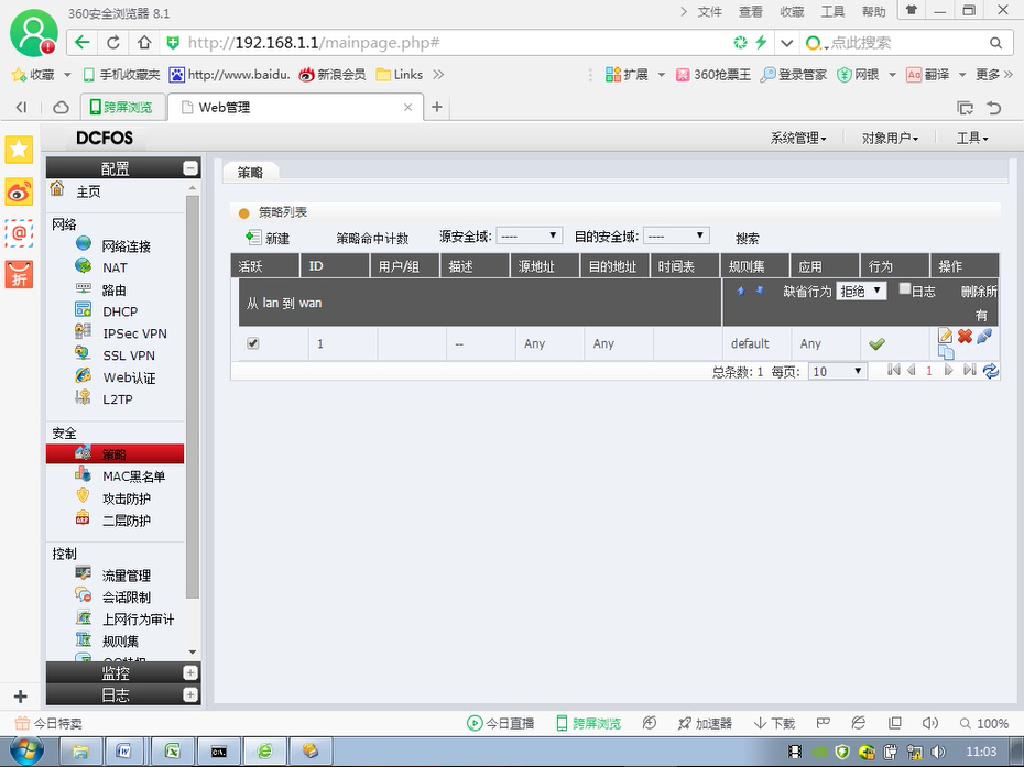Open a new browser tab with plus

coord(437,106)
